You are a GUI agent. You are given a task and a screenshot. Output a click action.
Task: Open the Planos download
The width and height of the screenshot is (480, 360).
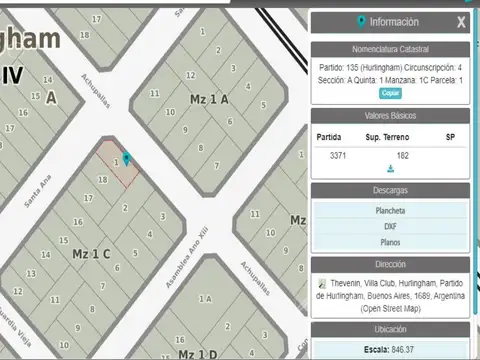[390, 242]
